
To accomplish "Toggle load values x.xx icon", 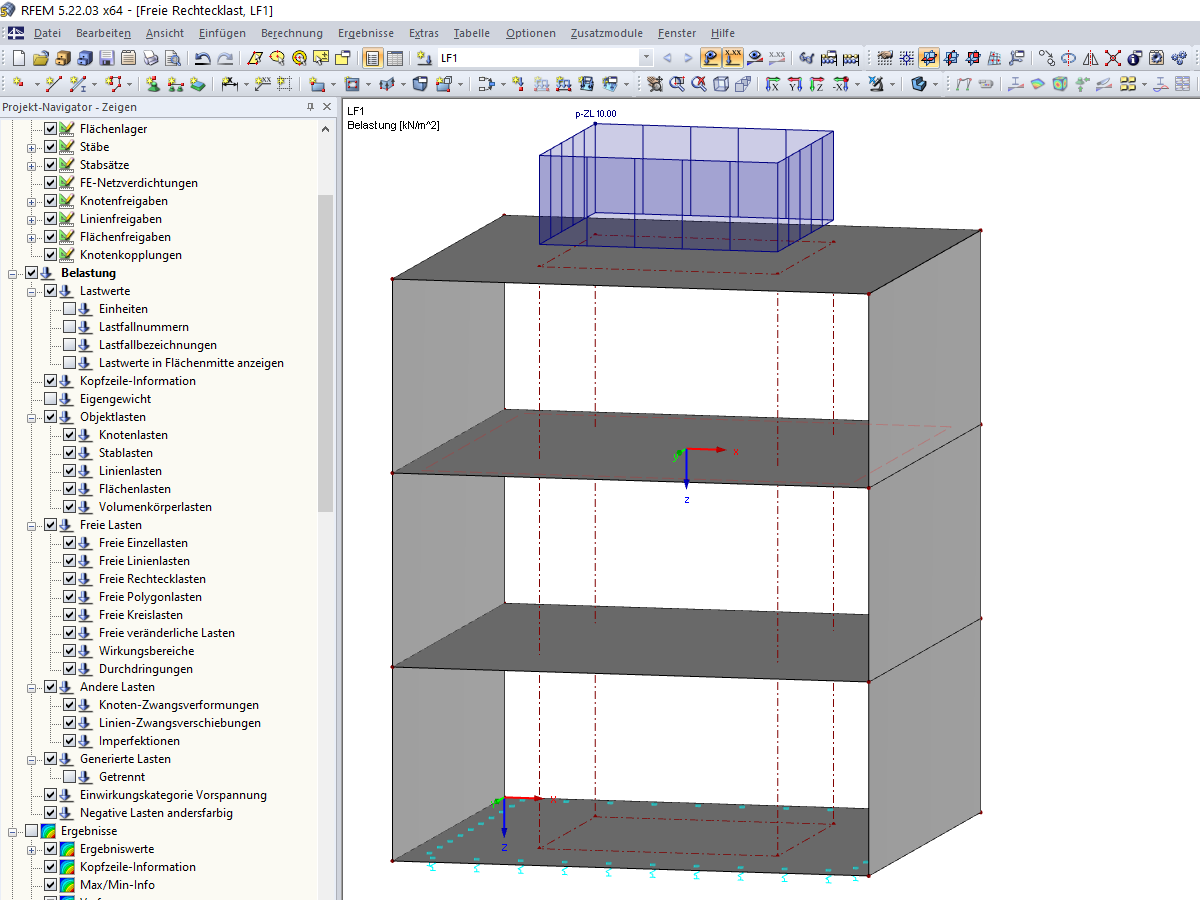I will click(734, 58).
